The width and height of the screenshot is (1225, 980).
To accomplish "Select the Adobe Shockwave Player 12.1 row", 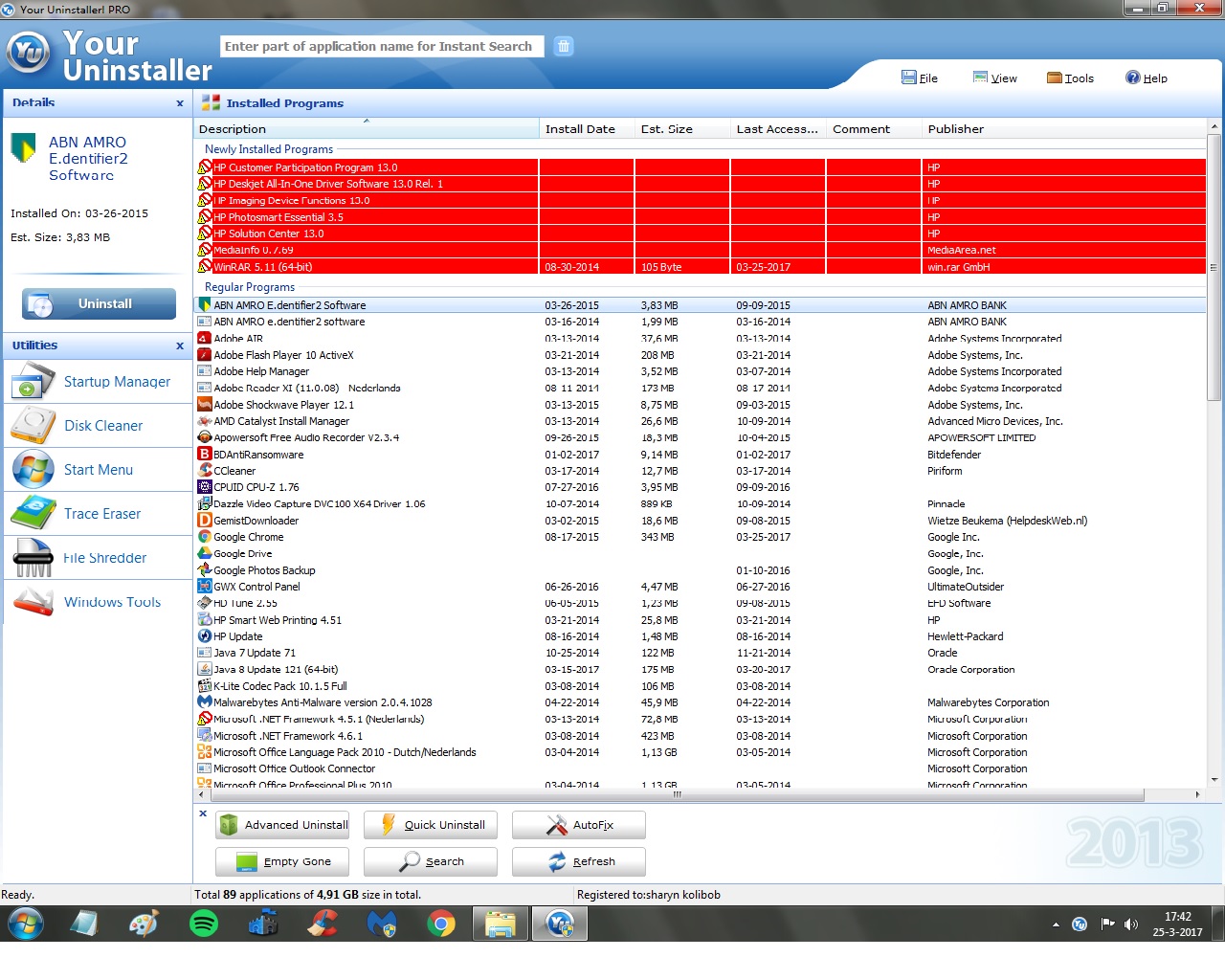I will 701,405.
